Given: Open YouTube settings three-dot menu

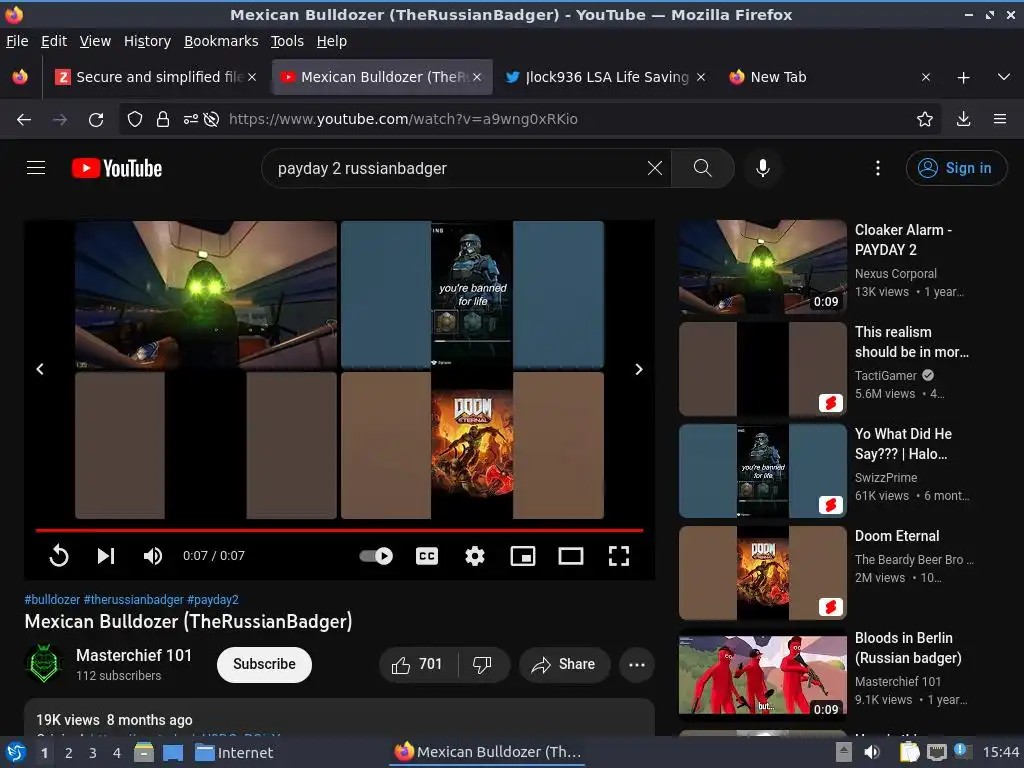Looking at the screenshot, I should (878, 168).
